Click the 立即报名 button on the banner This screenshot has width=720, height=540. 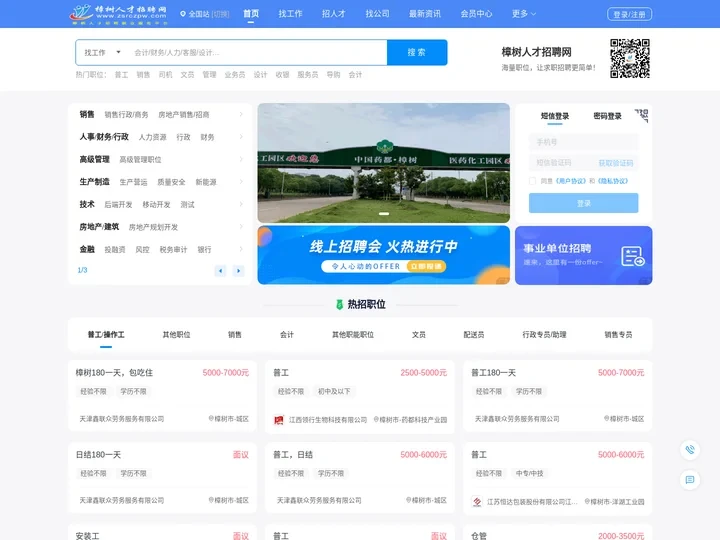click(426, 266)
